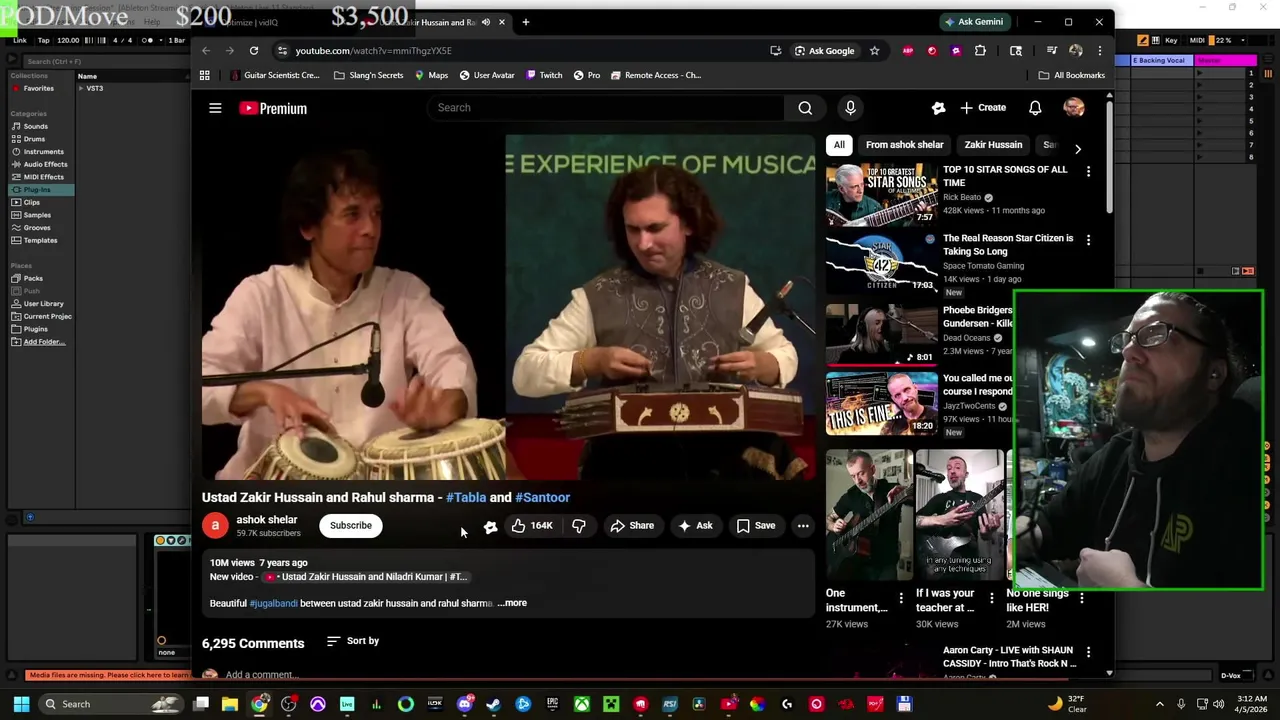Screen dimensions: 1280x720
Task: Dislike the Zakir Hussain video
Action: coord(579,526)
